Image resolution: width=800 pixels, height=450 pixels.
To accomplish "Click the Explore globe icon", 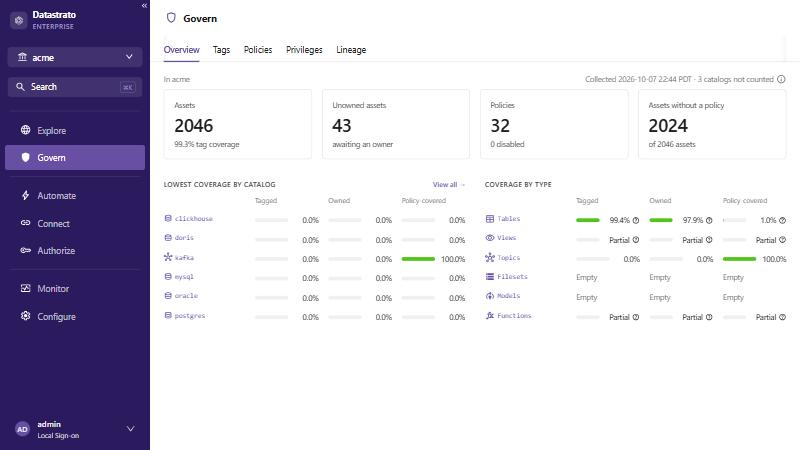I will tap(26, 130).
